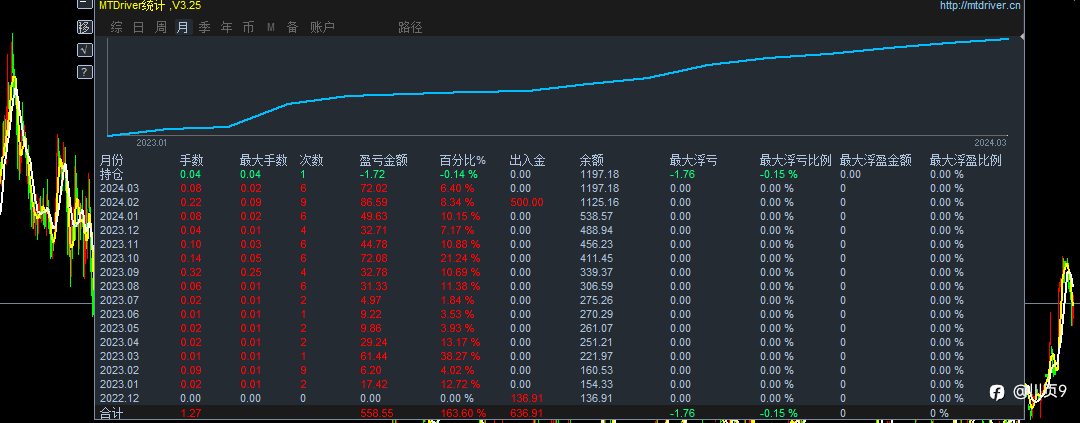Click the 最大浮盈金额 column header

click(x=876, y=161)
